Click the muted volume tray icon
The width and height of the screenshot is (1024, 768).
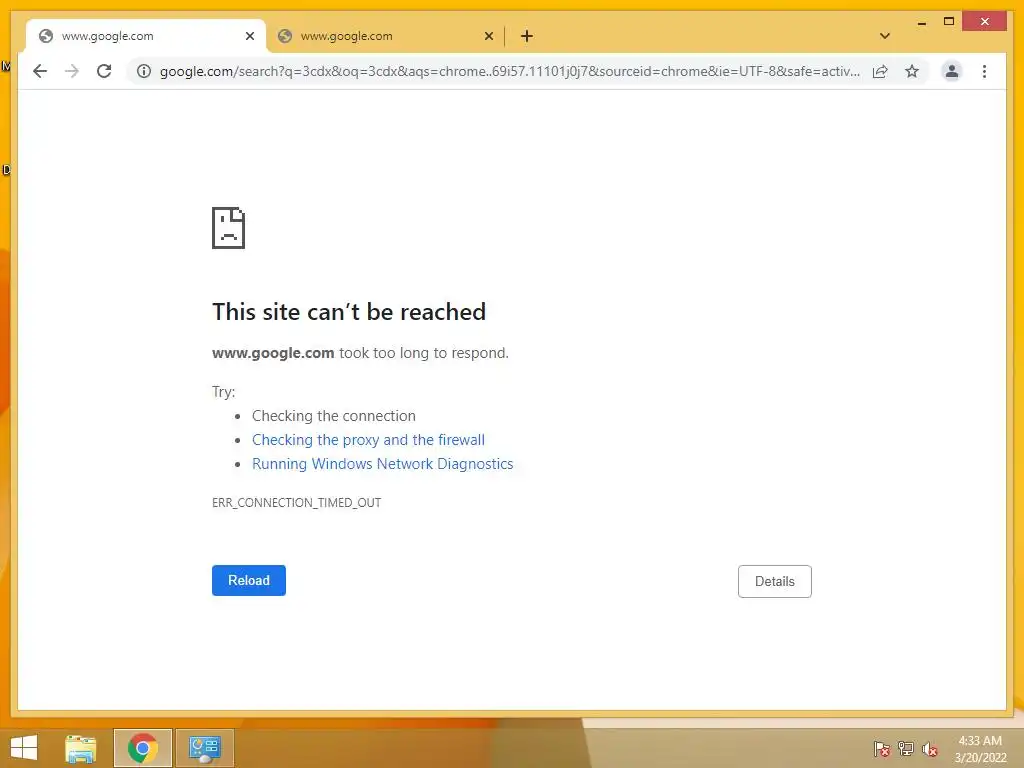click(x=930, y=749)
